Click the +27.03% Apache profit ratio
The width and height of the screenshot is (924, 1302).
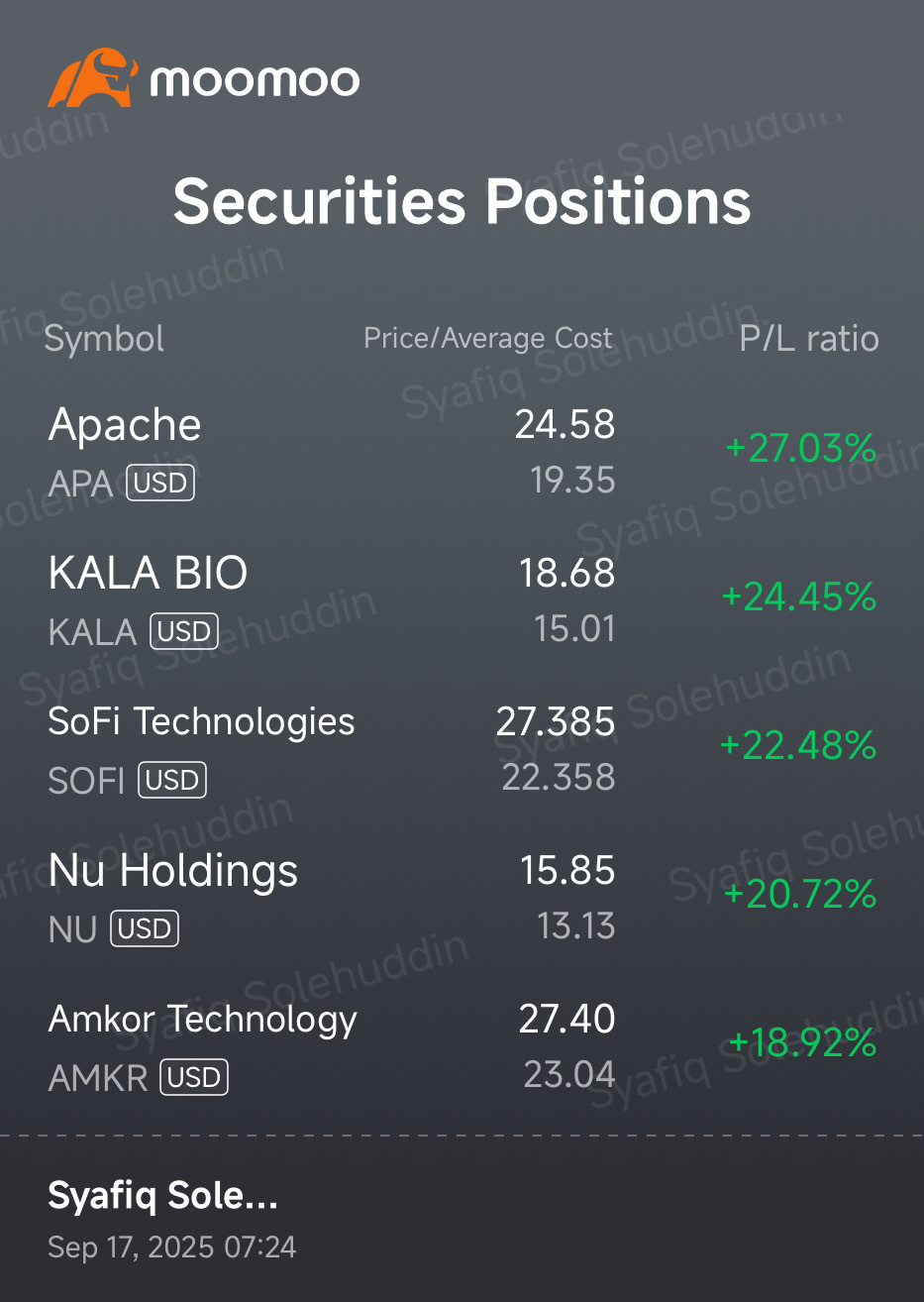click(x=801, y=448)
